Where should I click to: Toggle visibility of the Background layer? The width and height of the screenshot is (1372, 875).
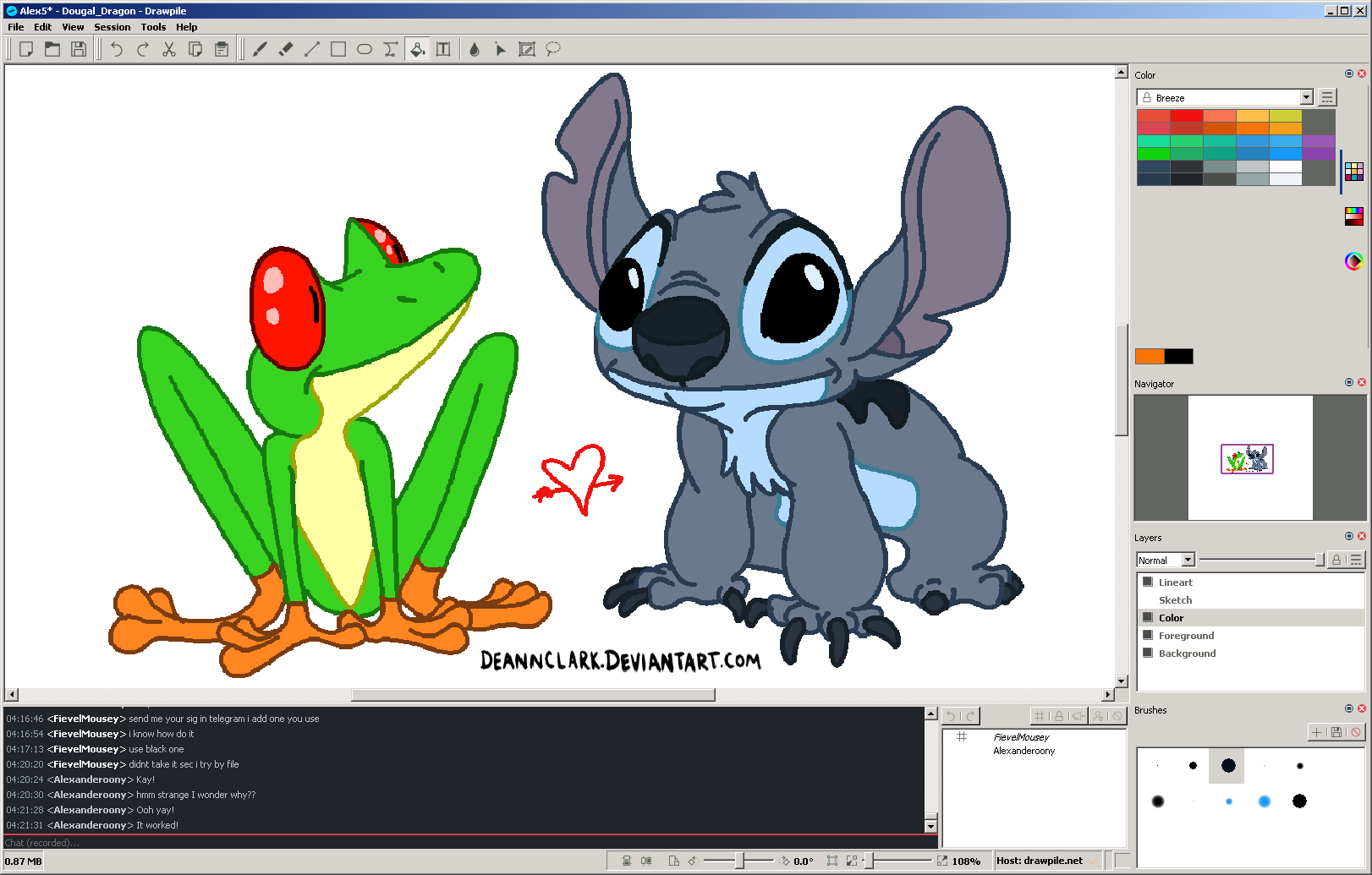coord(1148,653)
